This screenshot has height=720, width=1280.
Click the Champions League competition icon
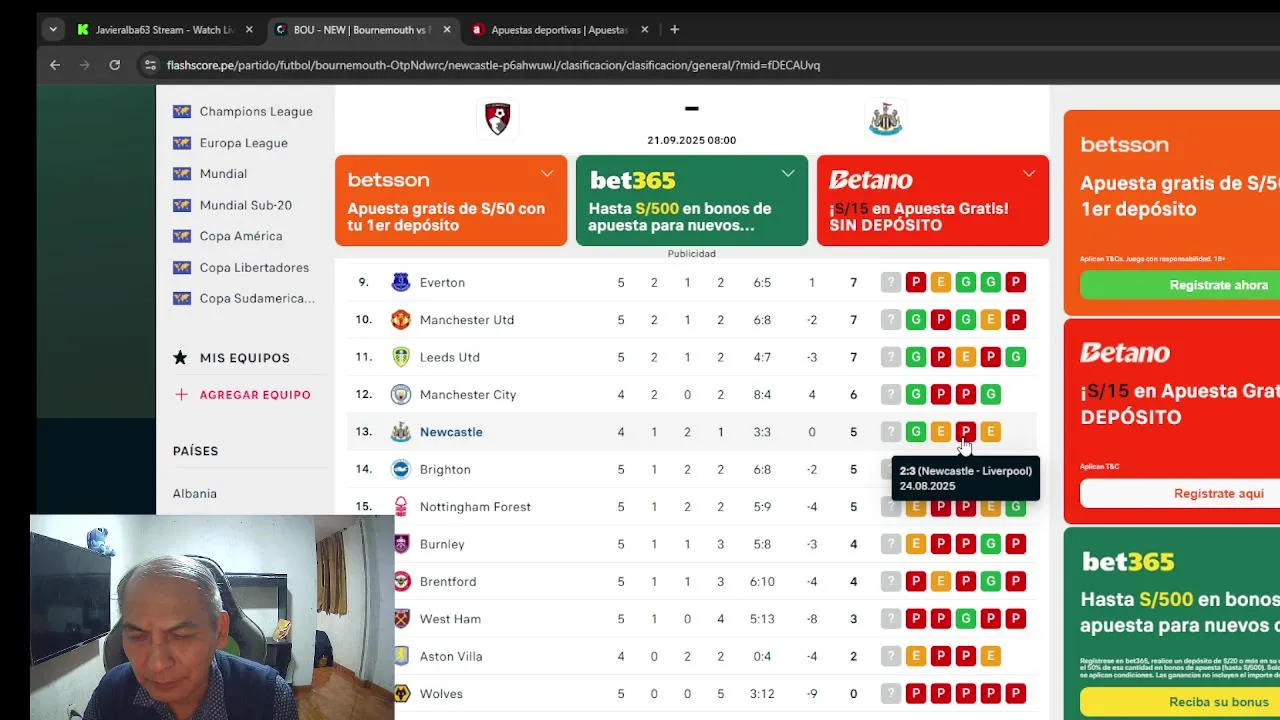click(182, 111)
